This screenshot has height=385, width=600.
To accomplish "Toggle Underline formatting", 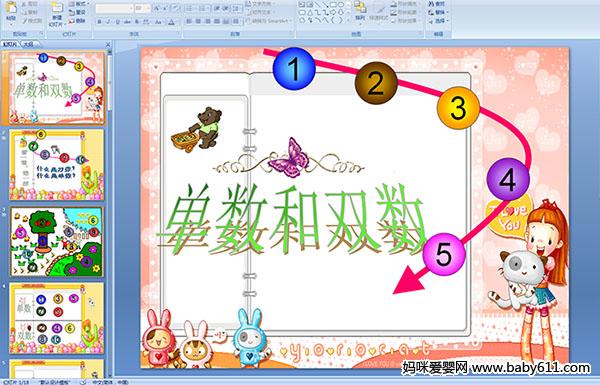I will (x=117, y=22).
